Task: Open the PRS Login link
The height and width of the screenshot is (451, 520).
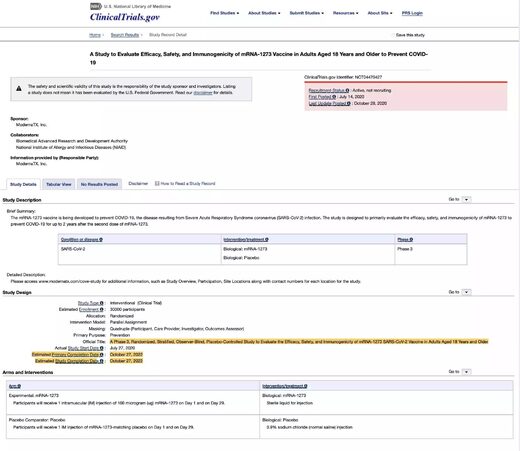Action: (412, 13)
